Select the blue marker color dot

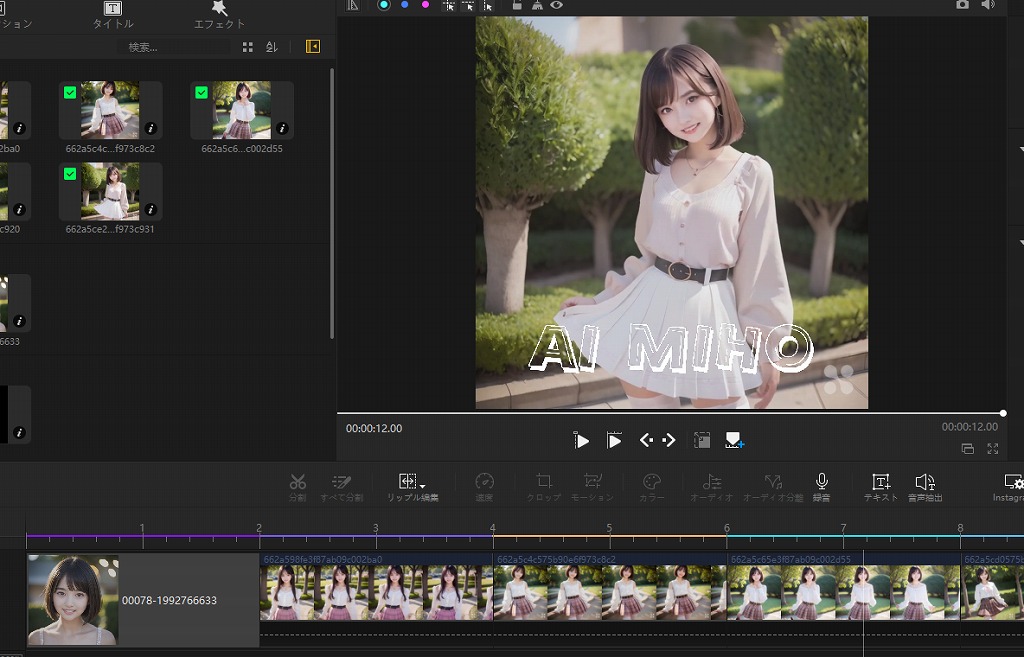[x=405, y=5]
